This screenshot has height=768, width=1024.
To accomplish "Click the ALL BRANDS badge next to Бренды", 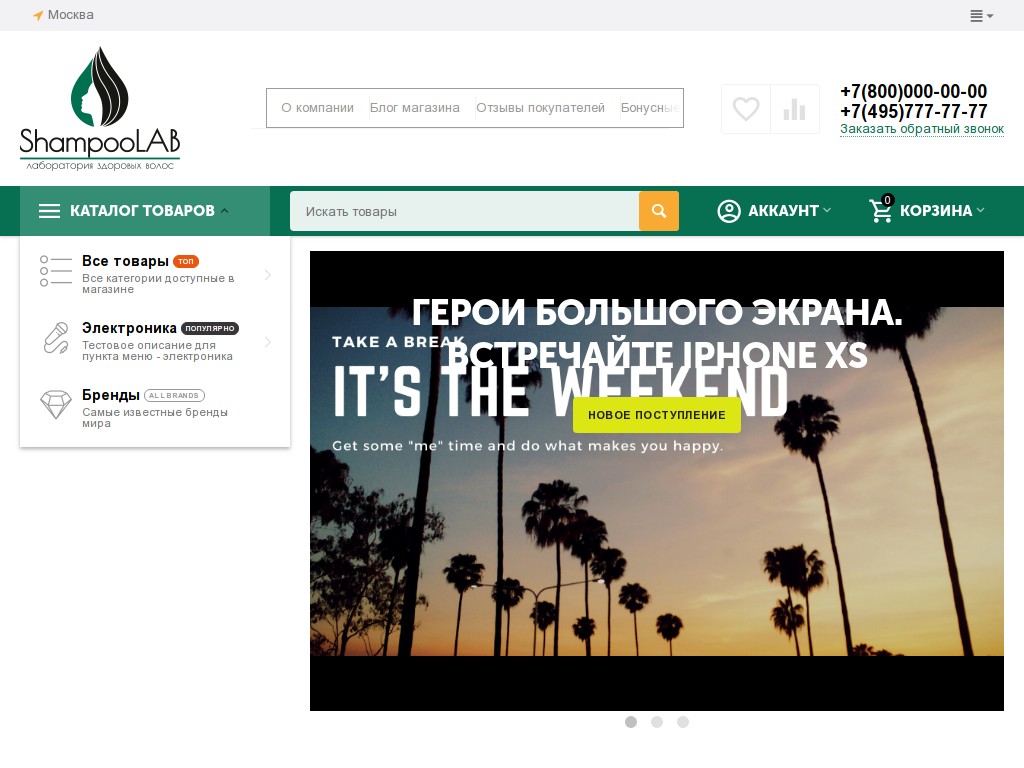I will (x=174, y=395).
